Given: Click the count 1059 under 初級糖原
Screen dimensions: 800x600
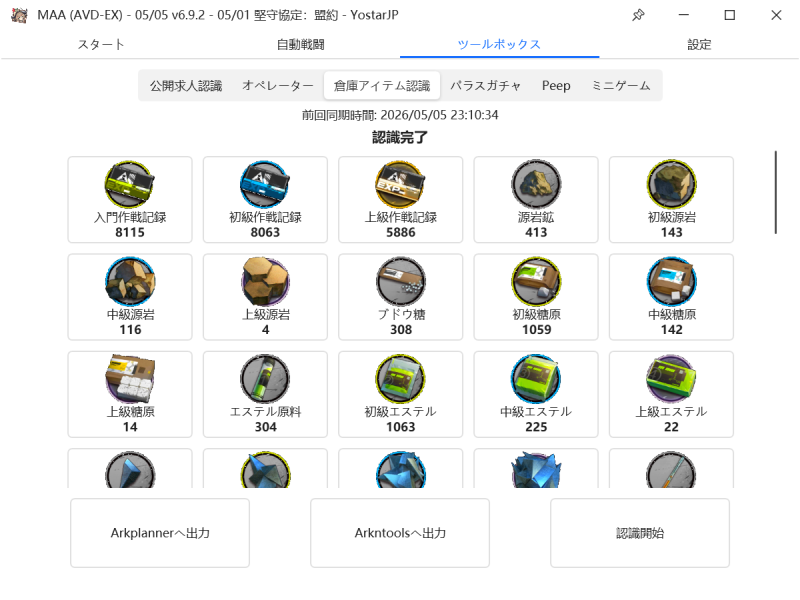Looking at the screenshot, I should coord(536,330).
